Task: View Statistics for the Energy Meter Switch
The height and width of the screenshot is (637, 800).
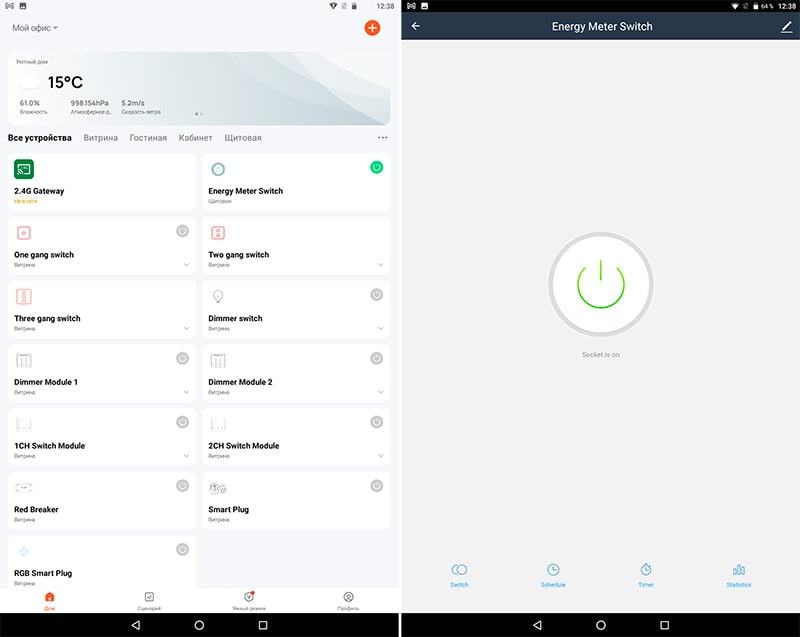Action: pyautogui.click(x=738, y=571)
